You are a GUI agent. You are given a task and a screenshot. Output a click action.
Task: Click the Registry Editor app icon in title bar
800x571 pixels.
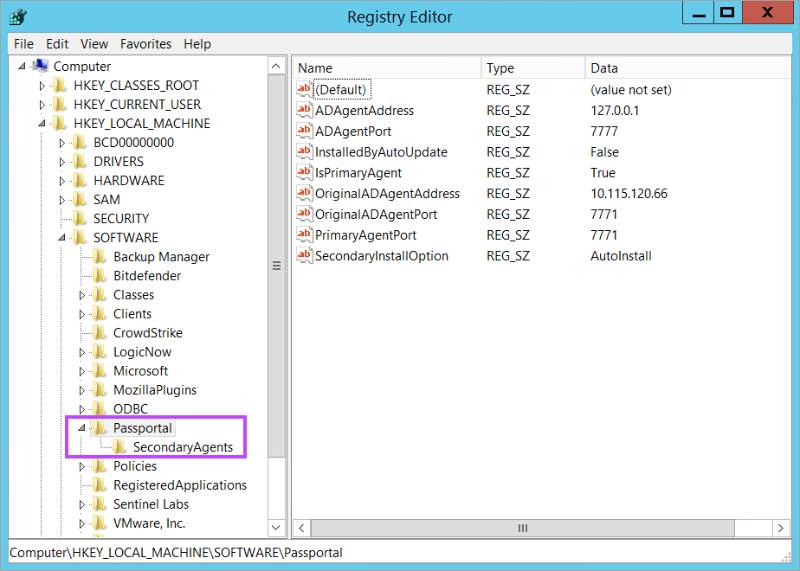coord(18,17)
